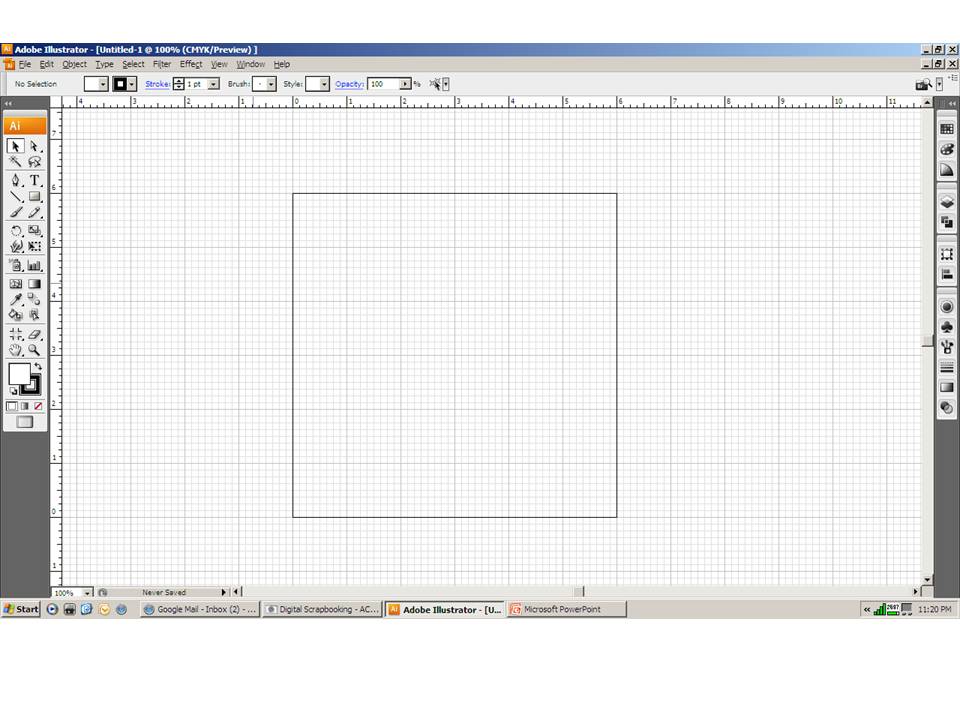
Task: Open the Window menu
Action: click(250, 64)
